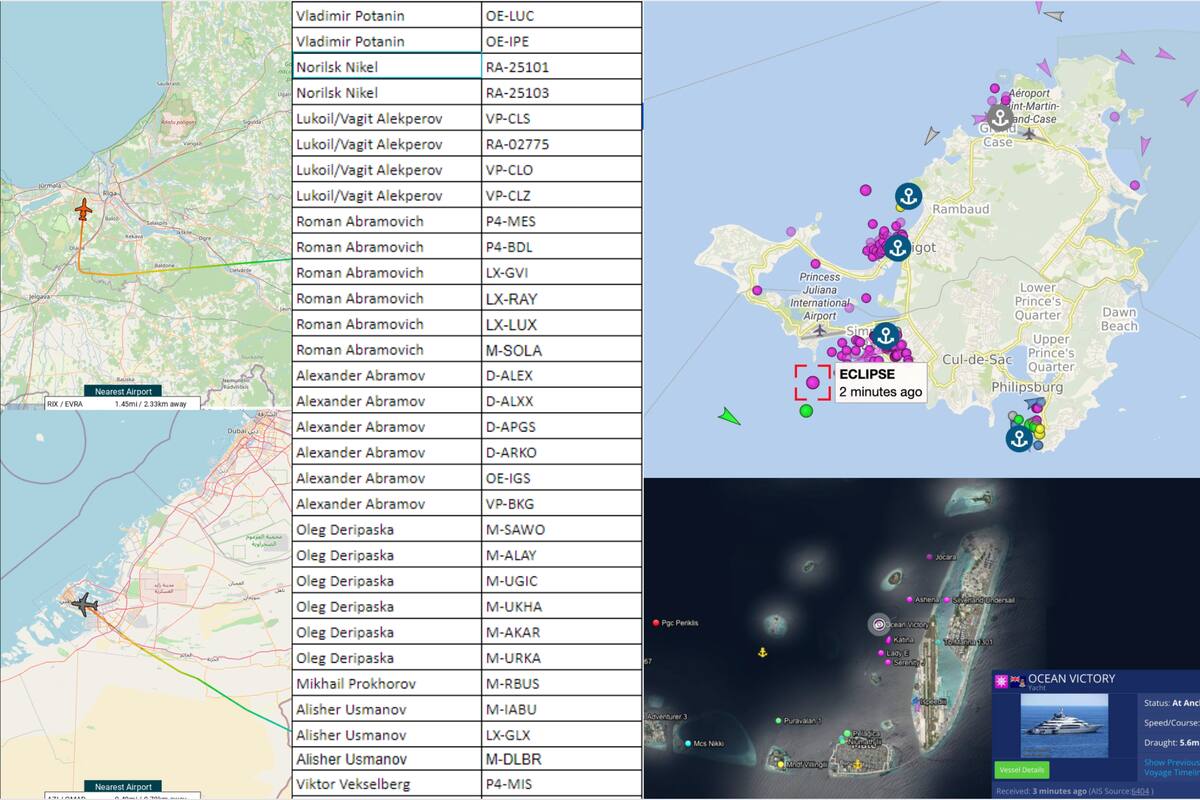Screen dimensions: 1200x800
Task: Open the Ocean Victory yacht photo thumbnail
Action: (1064, 725)
